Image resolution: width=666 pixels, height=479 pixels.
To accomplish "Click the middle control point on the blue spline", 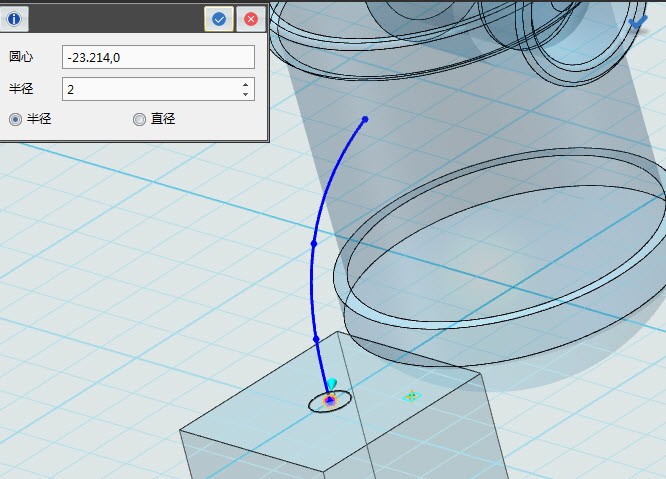I will tap(313, 243).
